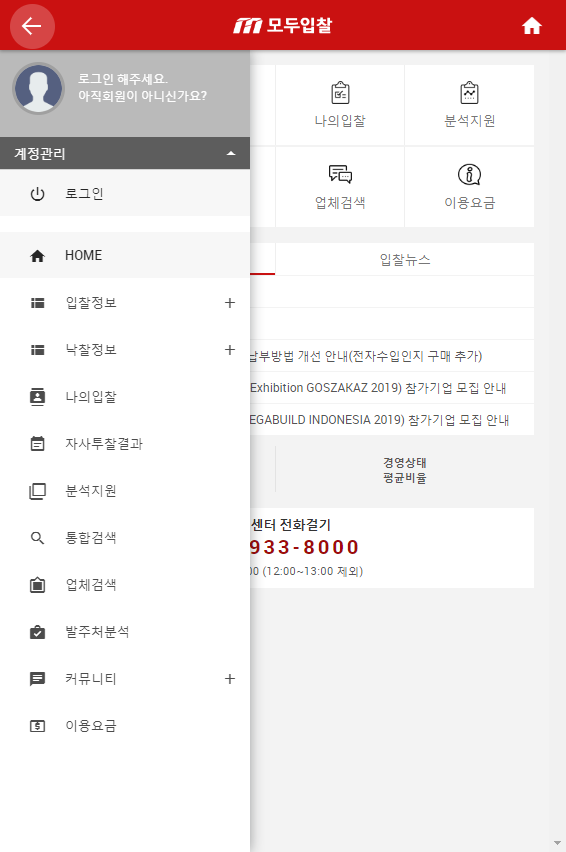
Task: Click the 자사투찰결과 calendar icon
Action: click(x=37, y=443)
